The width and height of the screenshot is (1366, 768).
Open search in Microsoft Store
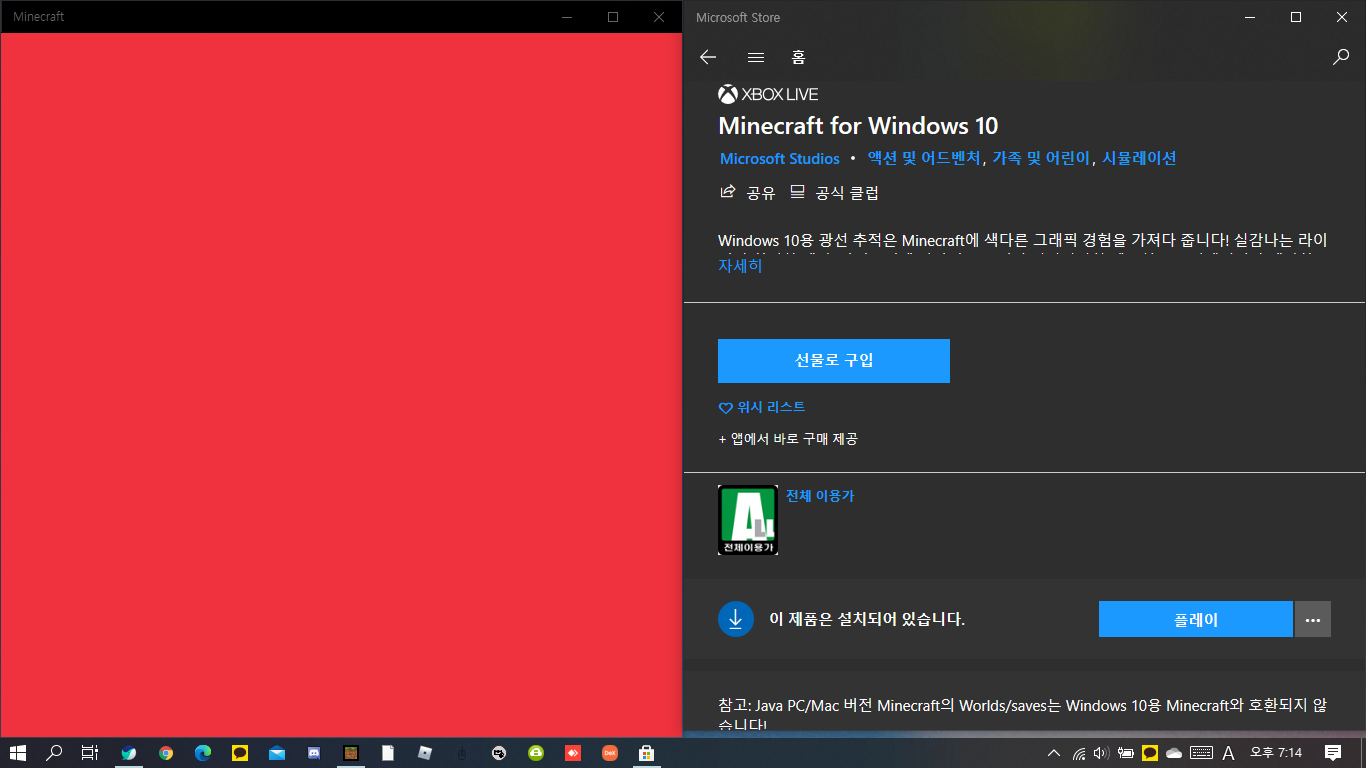(x=1341, y=57)
